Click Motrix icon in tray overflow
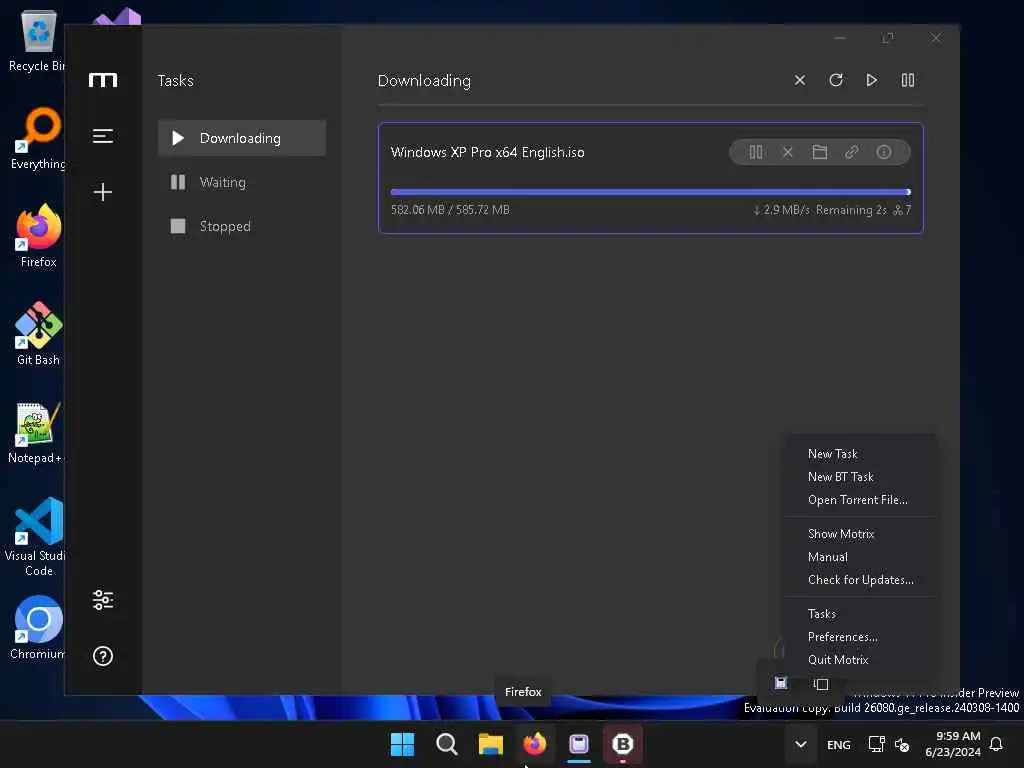The image size is (1024, 768). coord(780,683)
